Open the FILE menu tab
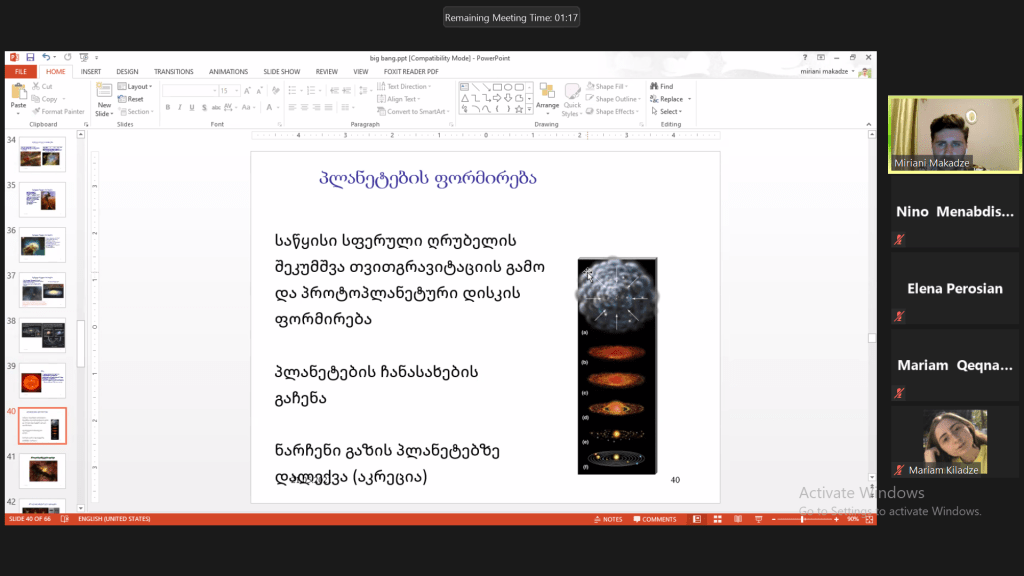Screen dimensions: 1024x576 tap(20, 72)
